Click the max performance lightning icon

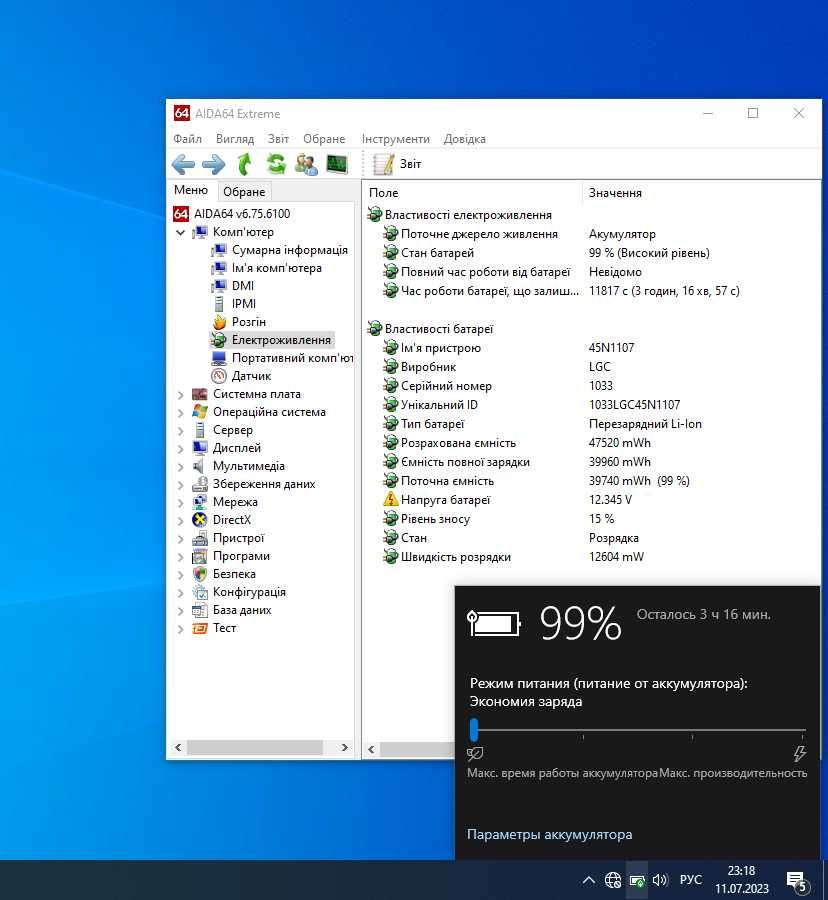[800, 753]
